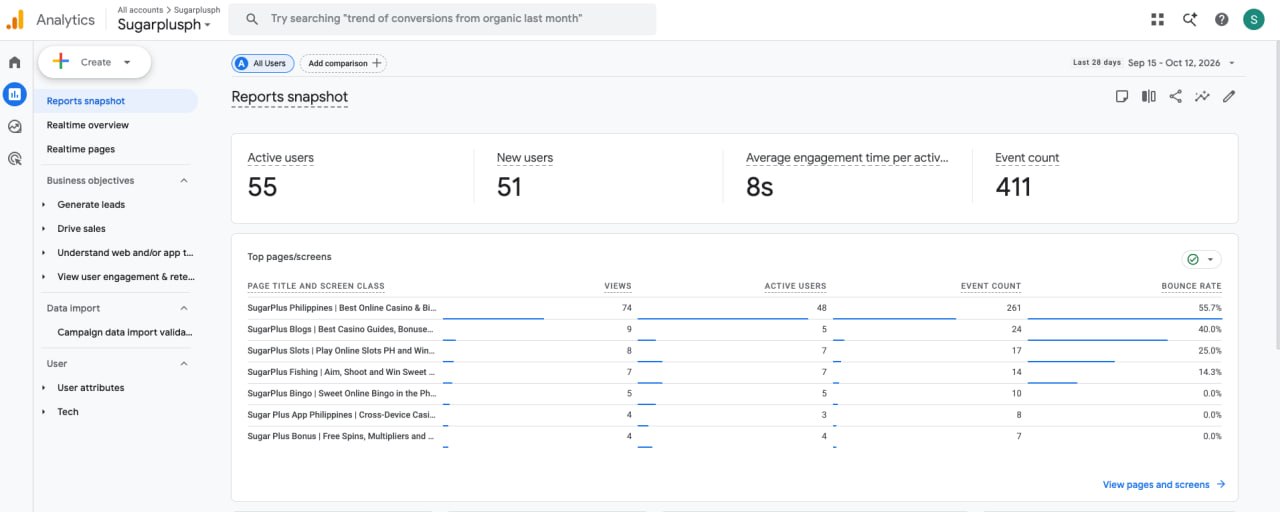Open View pages and screens link

click(x=1156, y=485)
